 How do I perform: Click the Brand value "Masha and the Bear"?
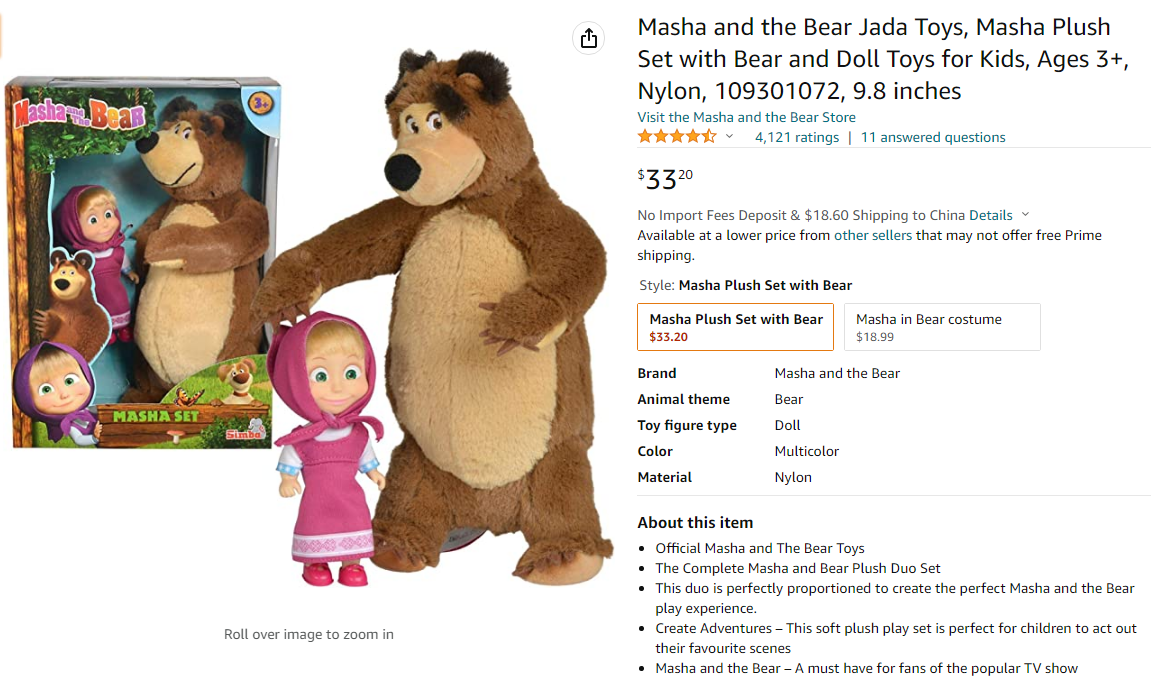pos(837,373)
